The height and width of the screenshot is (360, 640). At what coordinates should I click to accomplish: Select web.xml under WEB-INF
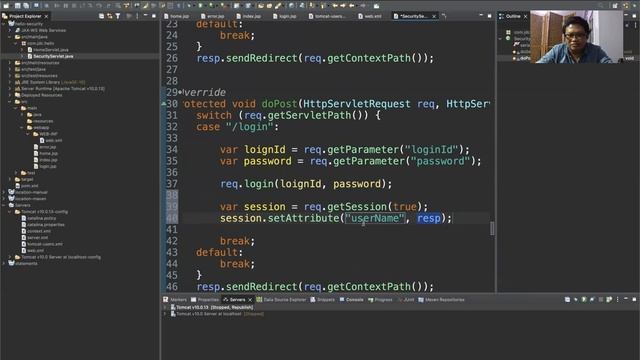[x=51, y=140]
